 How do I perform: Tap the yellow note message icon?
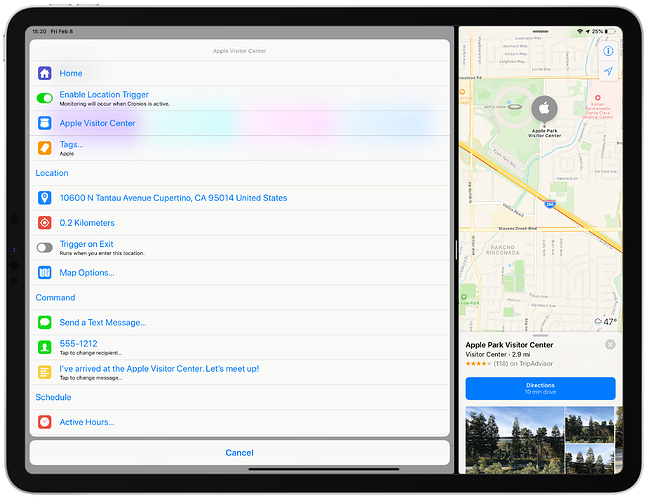(45, 372)
